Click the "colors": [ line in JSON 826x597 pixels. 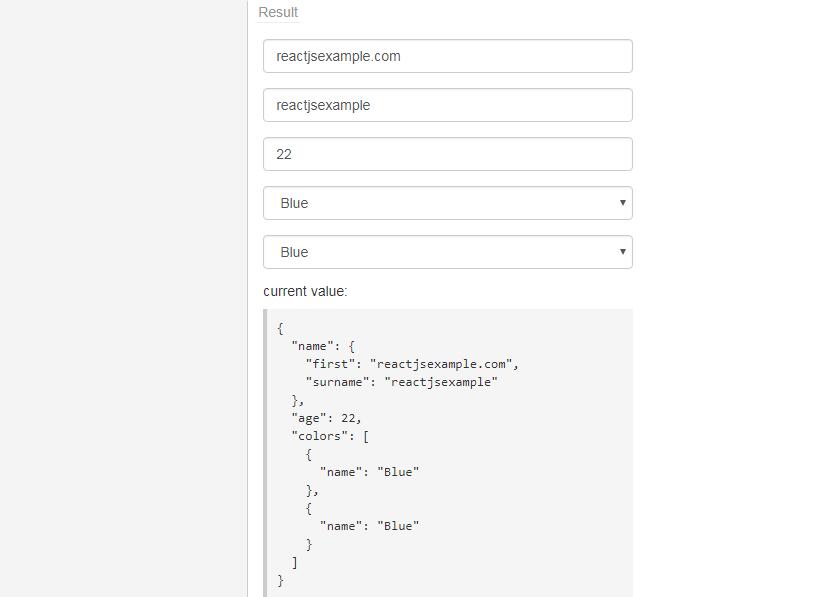point(330,436)
